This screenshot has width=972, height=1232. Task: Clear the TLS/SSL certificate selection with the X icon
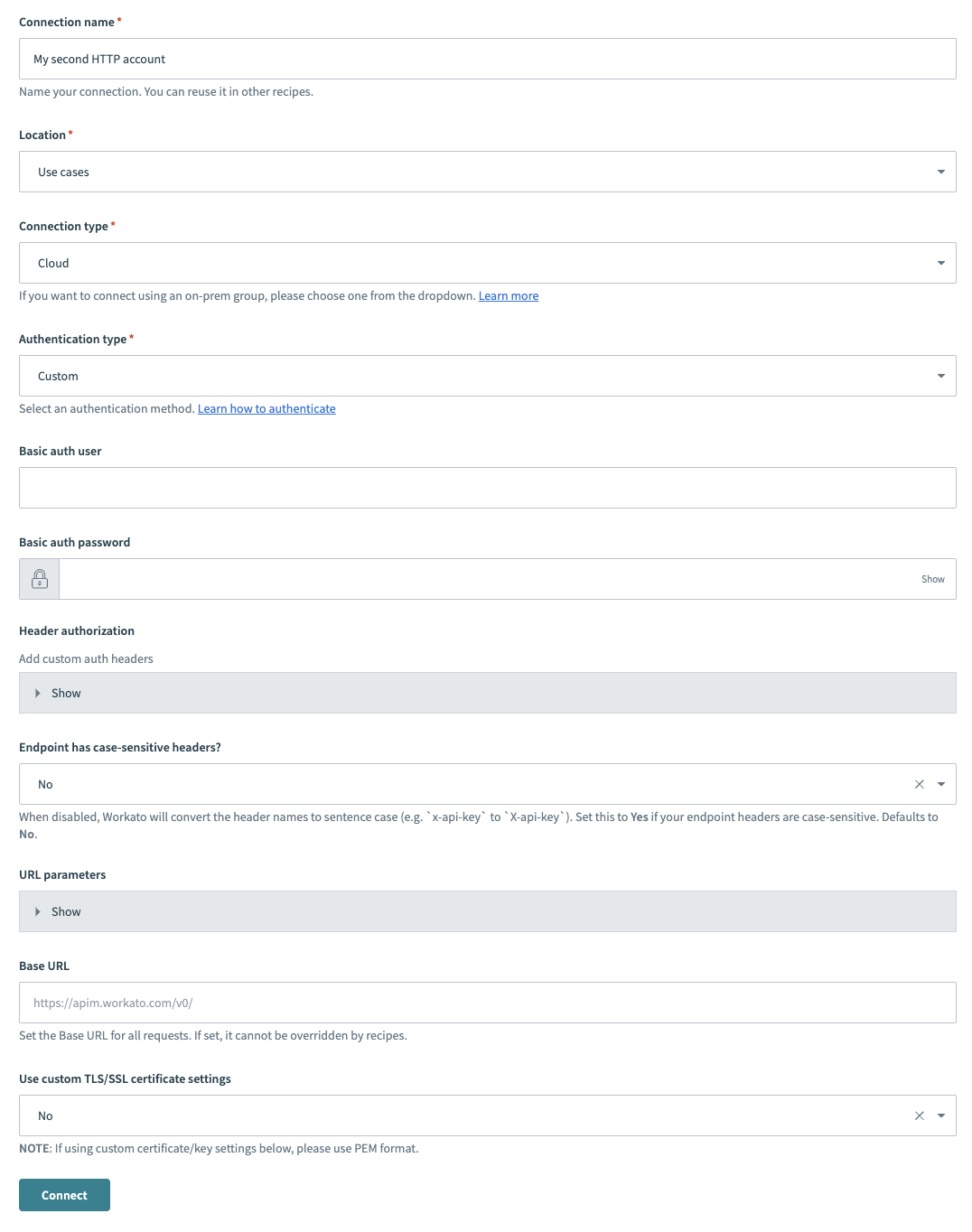coord(919,1115)
